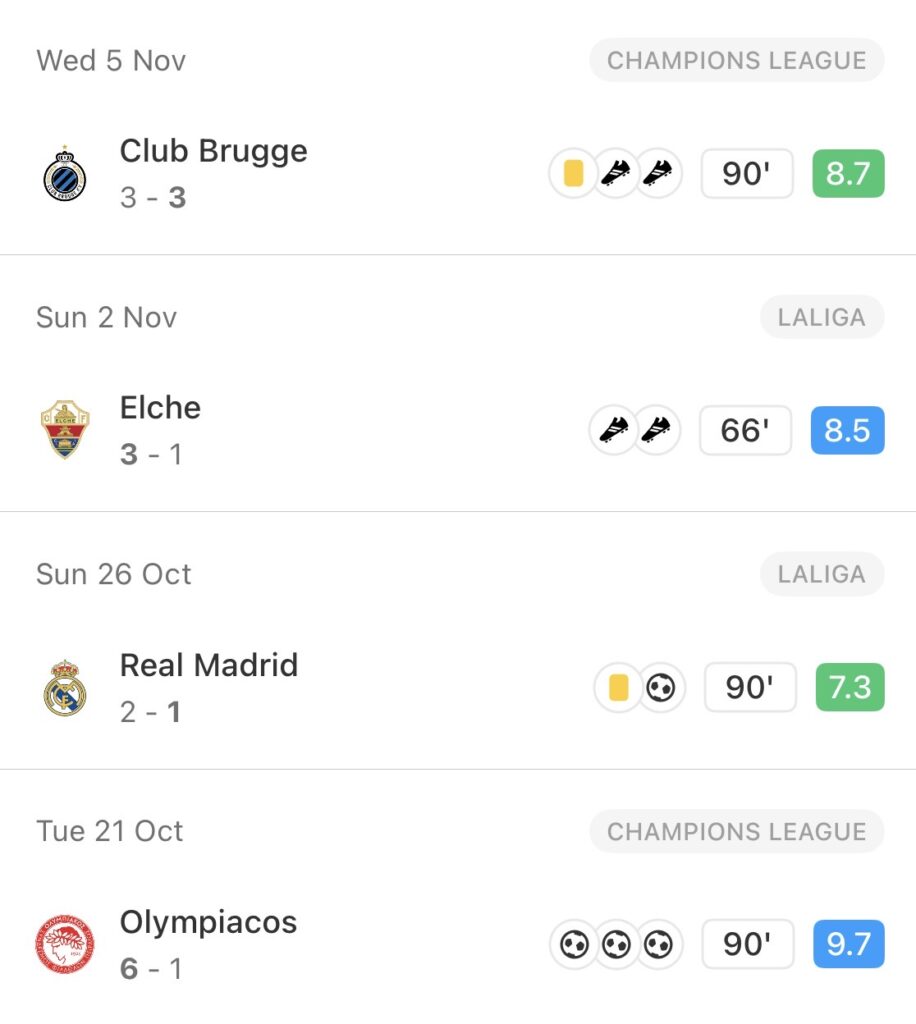The width and height of the screenshot is (916, 1024).
Task: Open the Club Brugge match name
Action: [213, 151]
